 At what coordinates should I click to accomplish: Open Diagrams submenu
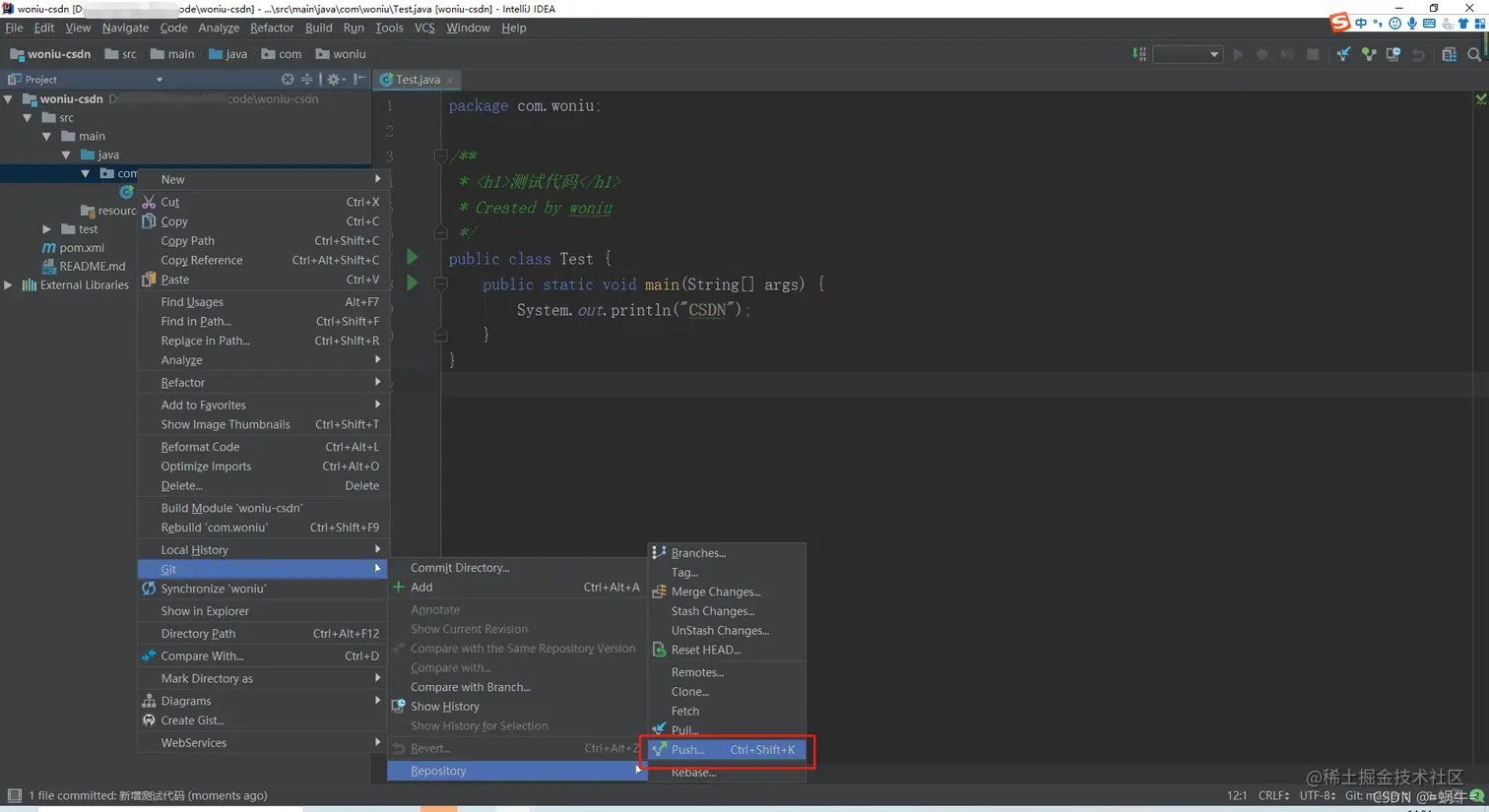[x=263, y=701]
